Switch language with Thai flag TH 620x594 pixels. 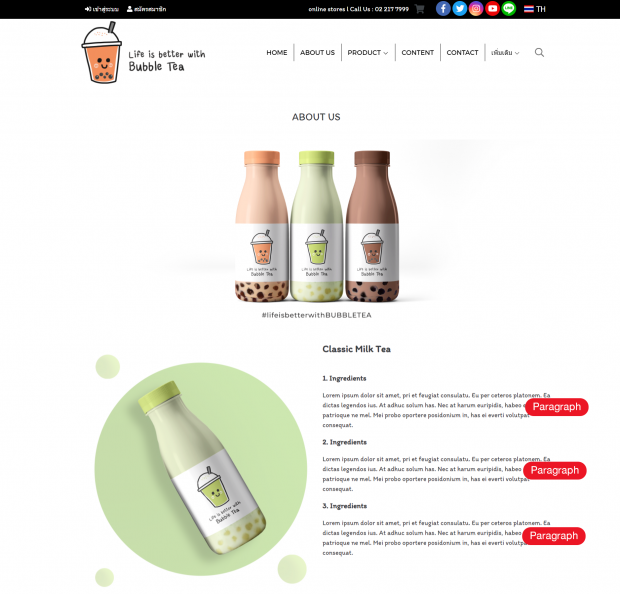click(535, 9)
